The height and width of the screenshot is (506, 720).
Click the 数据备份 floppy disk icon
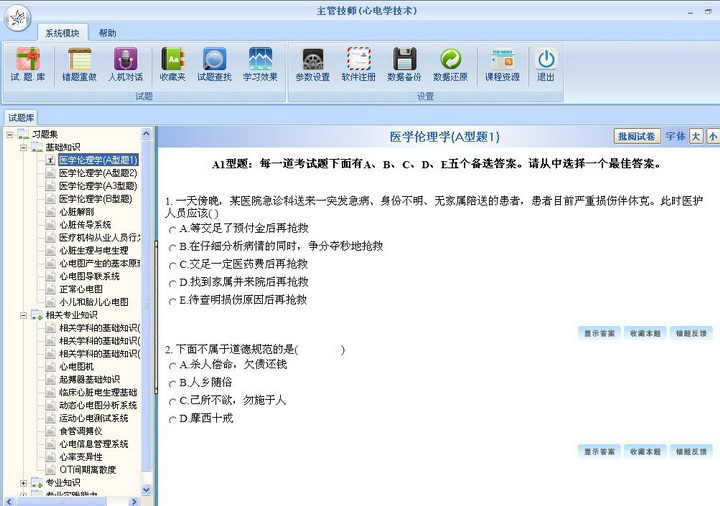click(x=404, y=64)
